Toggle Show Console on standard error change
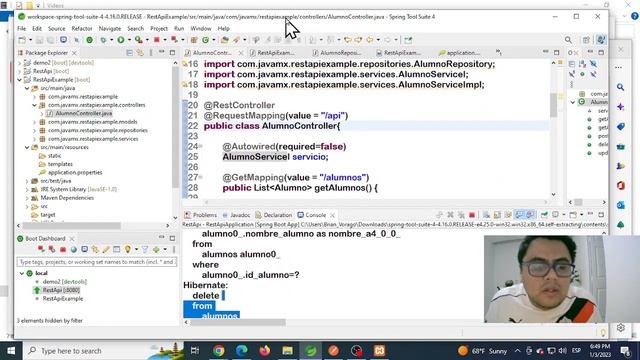This screenshot has width=640, height=360. coord(530,215)
